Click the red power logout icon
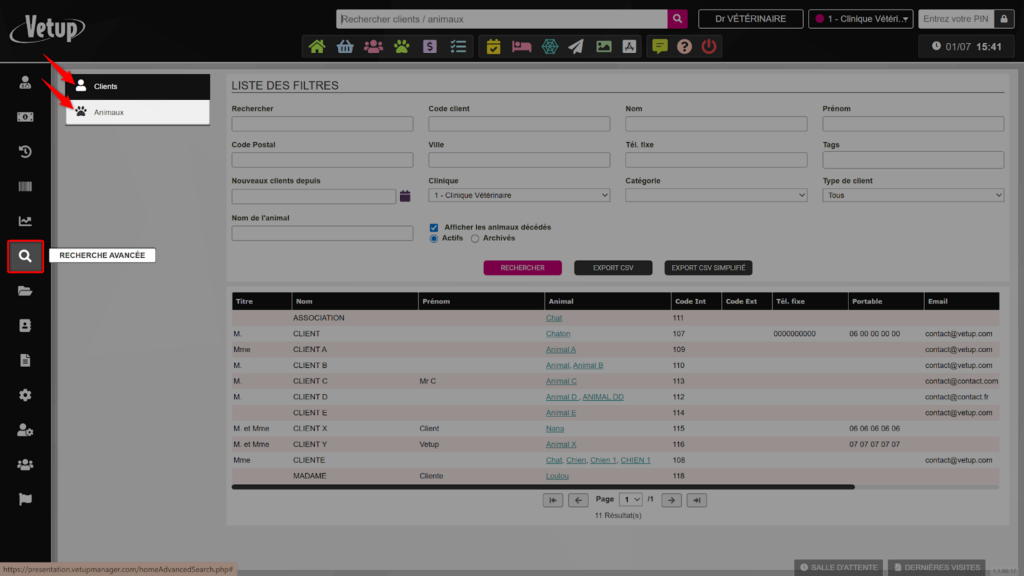The image size is (1024, 576). (709, 46)
